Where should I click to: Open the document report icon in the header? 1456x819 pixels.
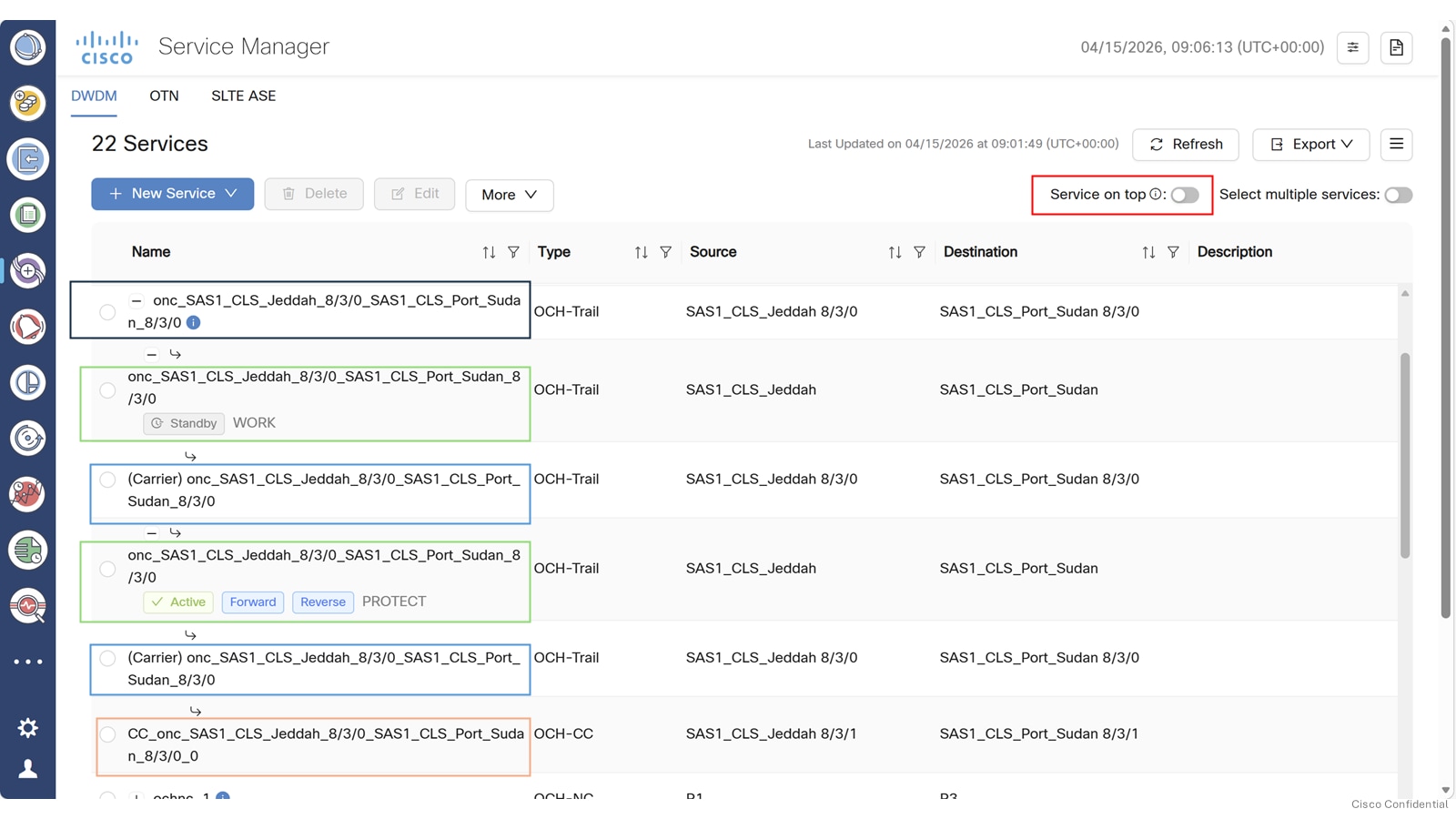[1397, 48]
